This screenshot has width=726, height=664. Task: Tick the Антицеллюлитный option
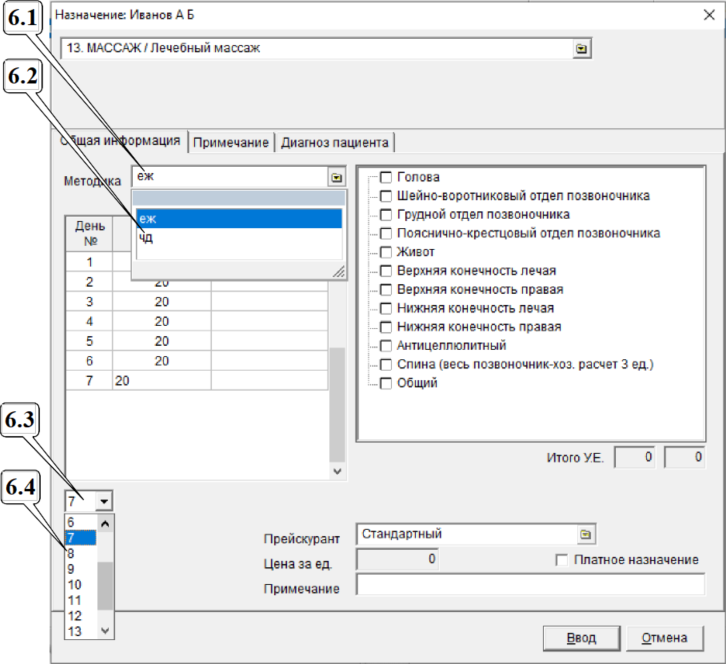click(386, 345)
